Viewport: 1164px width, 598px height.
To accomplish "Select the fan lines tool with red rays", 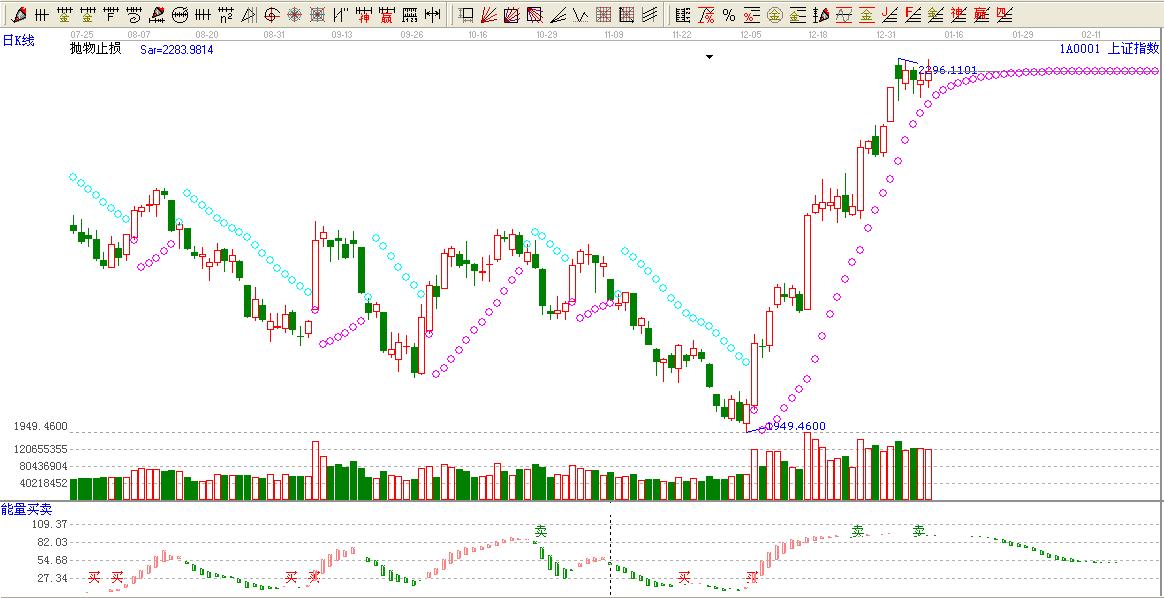I will pos(489,15).
